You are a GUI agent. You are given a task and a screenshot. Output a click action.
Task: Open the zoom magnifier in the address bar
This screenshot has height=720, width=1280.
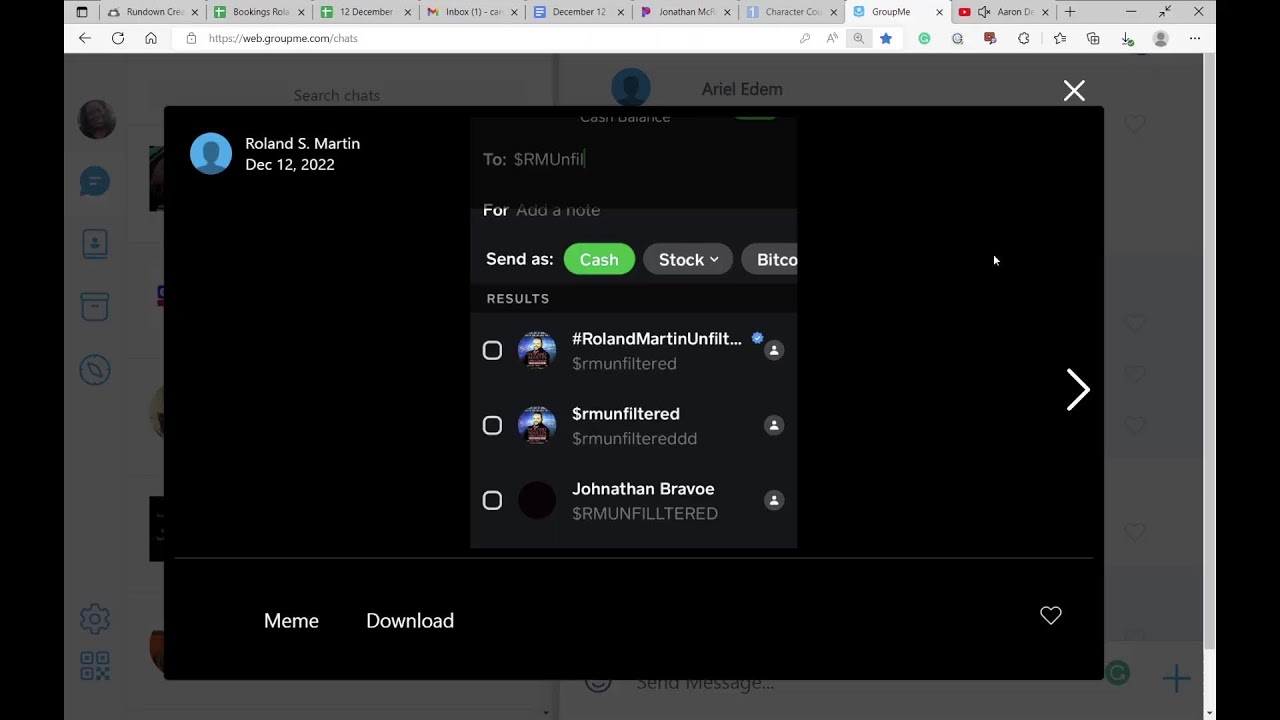pos(859,38)
